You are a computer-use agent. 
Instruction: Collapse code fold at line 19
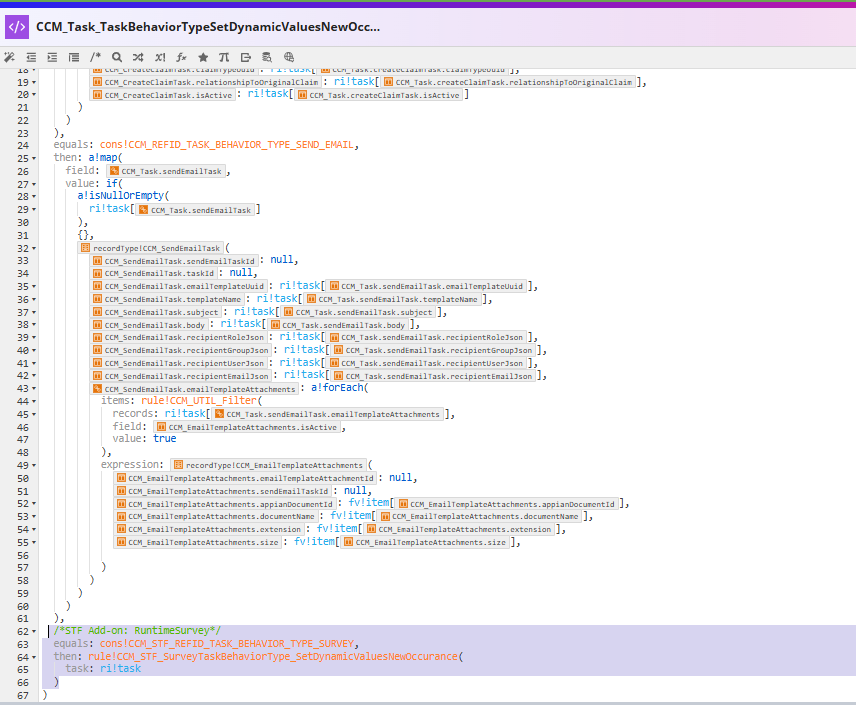pos(34,82)
